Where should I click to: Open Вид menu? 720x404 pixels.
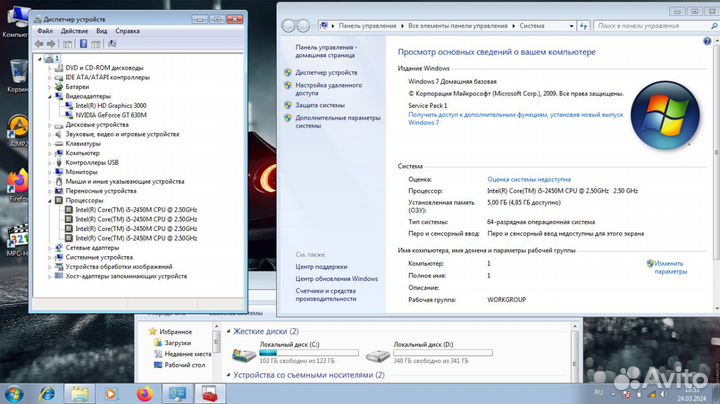click(x=101, y=31)
